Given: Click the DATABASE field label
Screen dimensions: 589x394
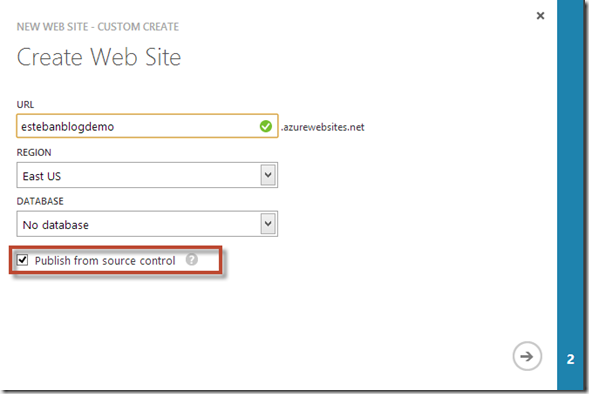Looking at the screenshot, I should point(40,201).
